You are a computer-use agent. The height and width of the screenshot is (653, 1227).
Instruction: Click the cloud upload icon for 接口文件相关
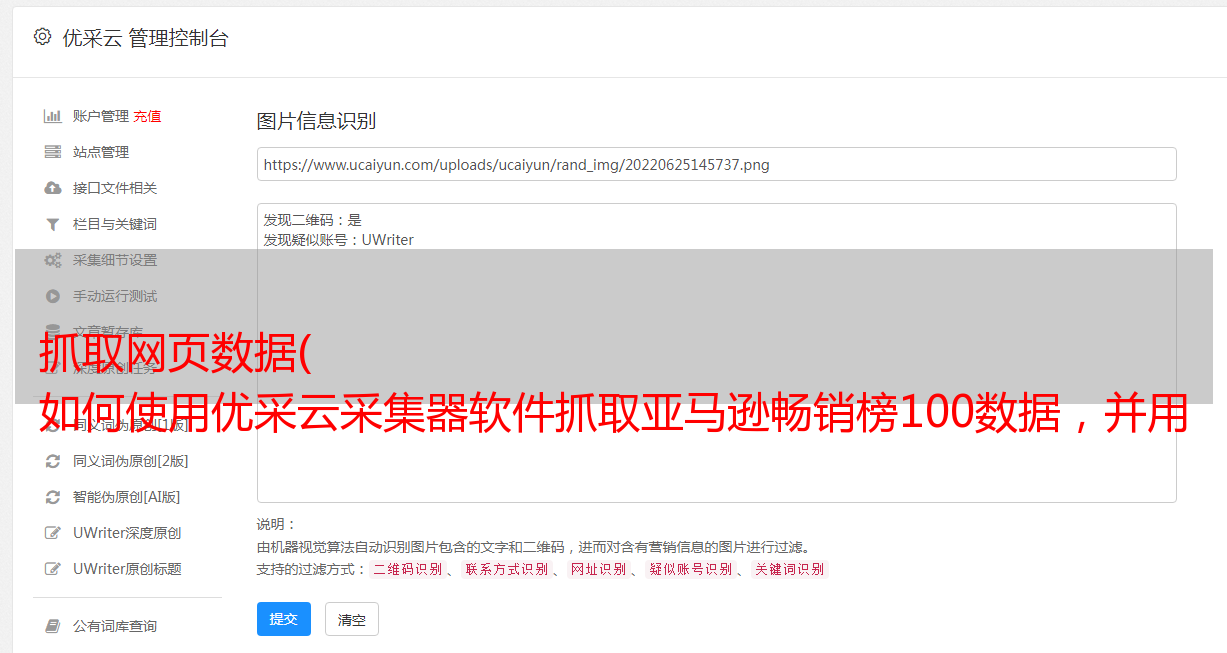click(x=52, y=188)
